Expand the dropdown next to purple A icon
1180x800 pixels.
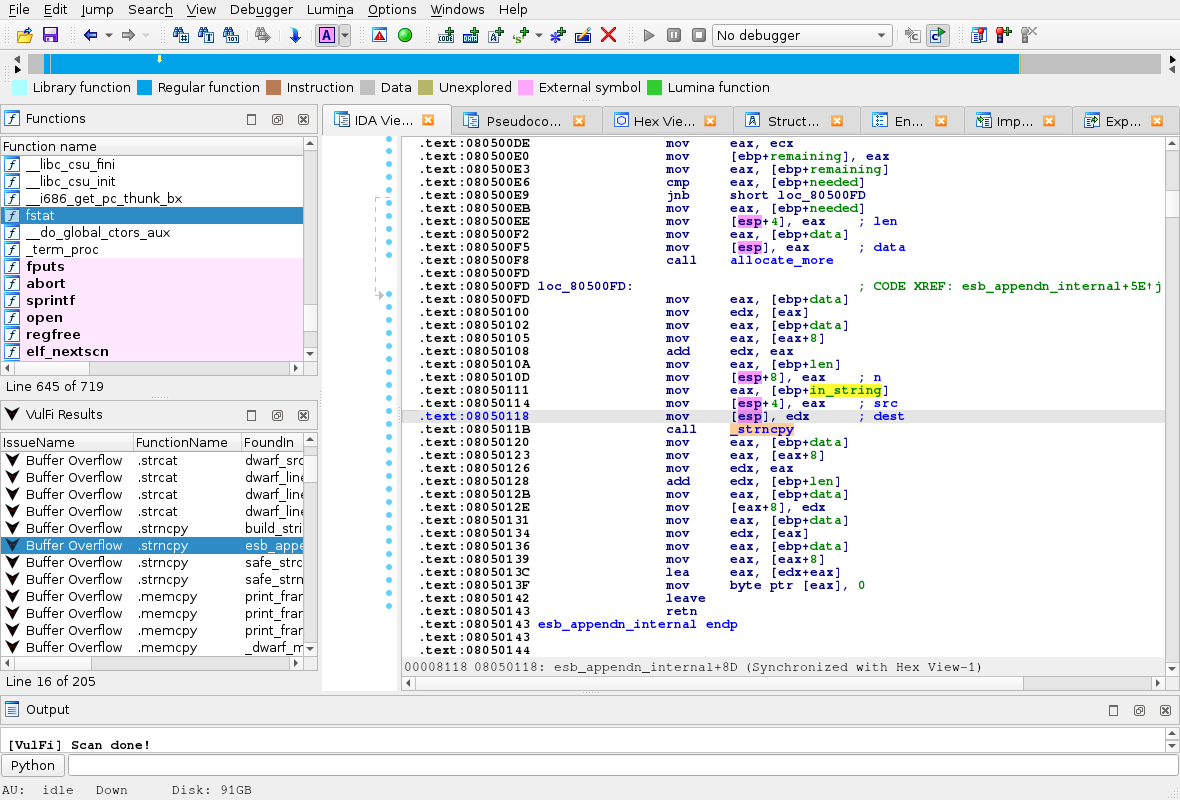(345, 35)
